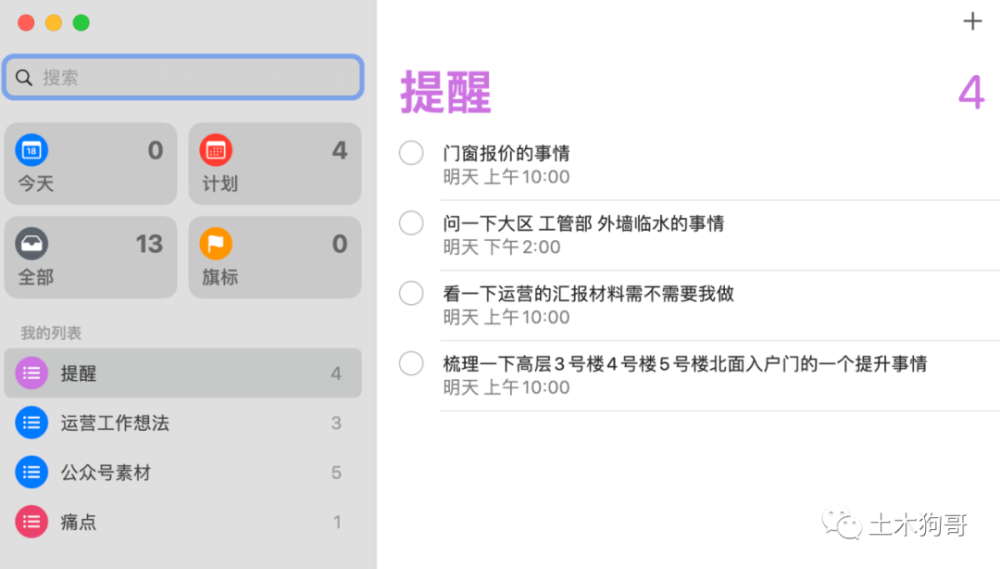Click the 门窗报价的事情 reminder title
The width and height of the screenshot is (1000, 569).
(506, 153)
